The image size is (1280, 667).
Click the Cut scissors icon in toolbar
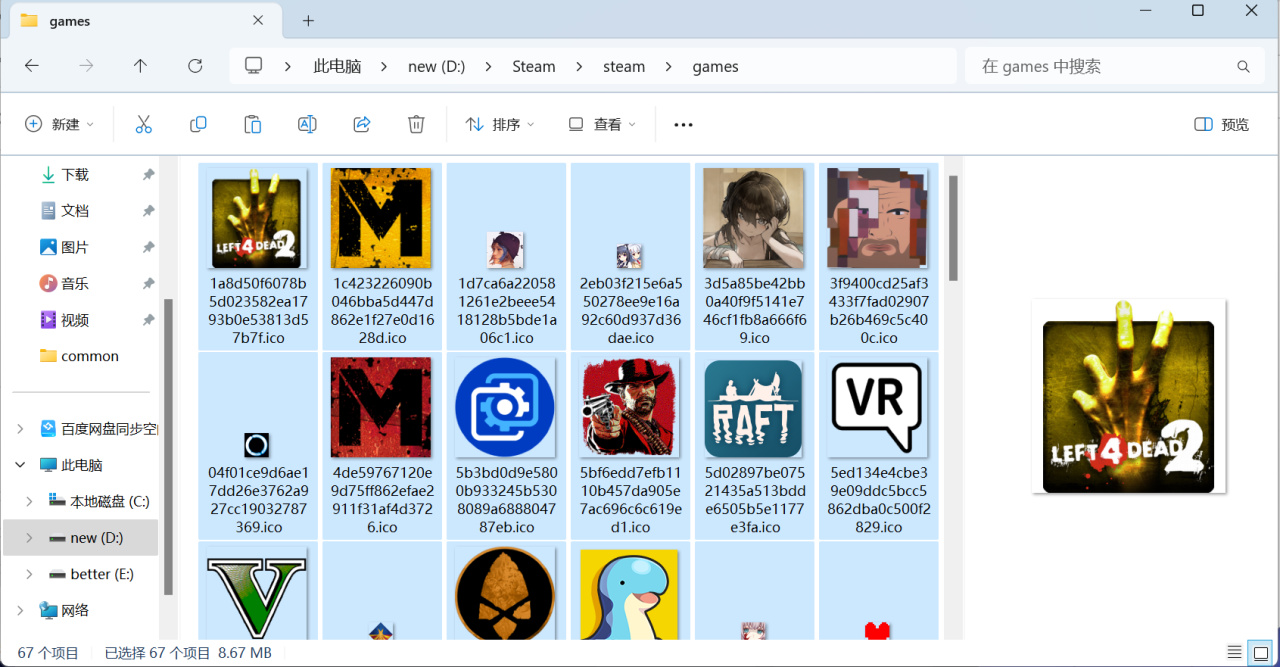pos(143,124)
